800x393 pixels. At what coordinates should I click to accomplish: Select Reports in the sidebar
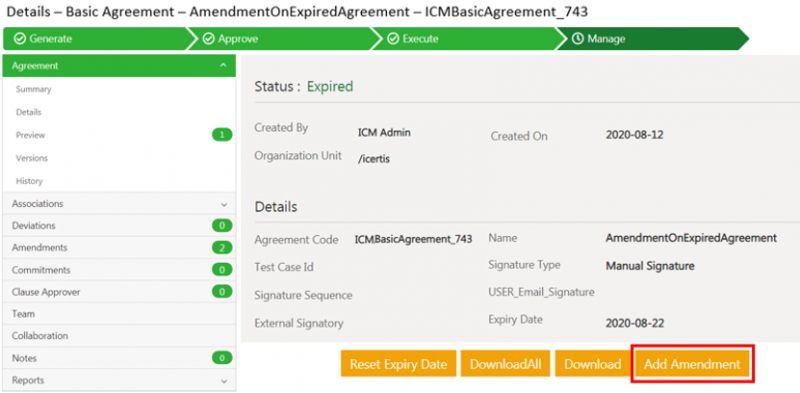tap(119, 380)
